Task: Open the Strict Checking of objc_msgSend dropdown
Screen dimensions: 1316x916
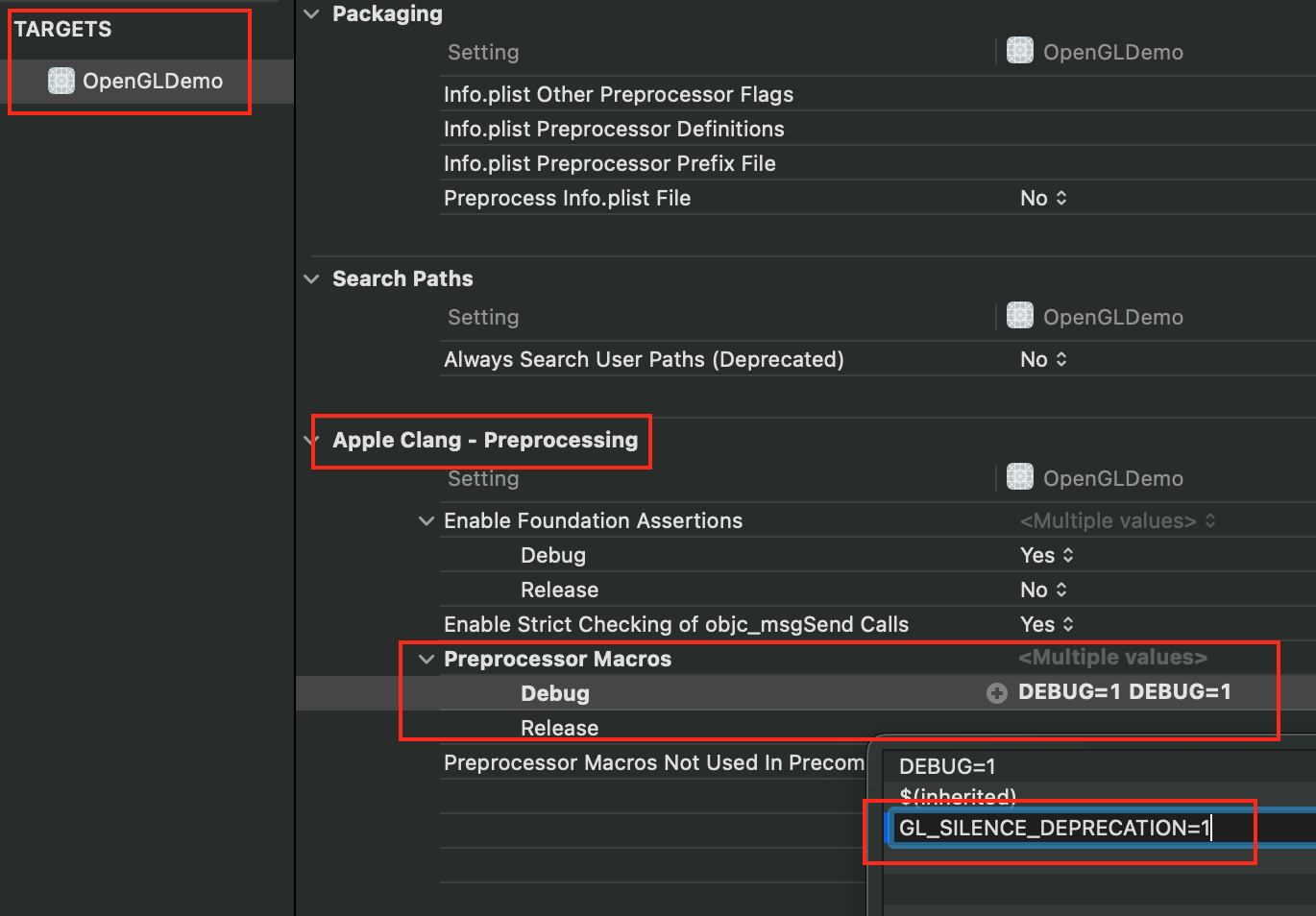Action: (1047, 625)
